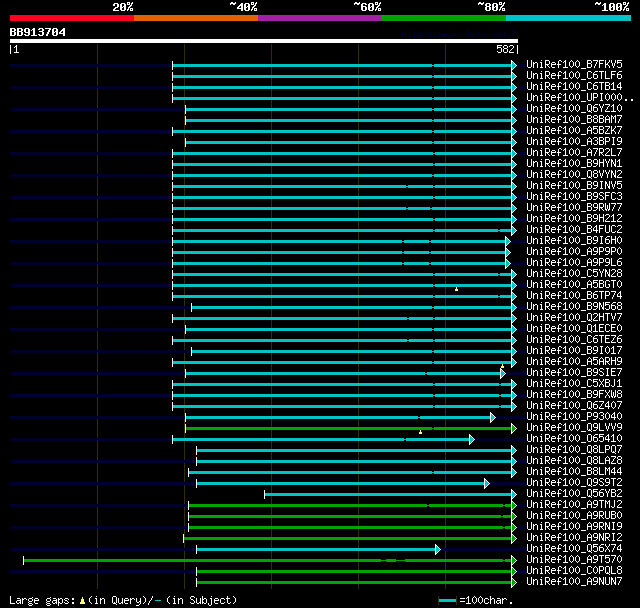The image size is (640, 608).
Task: Click UniRef100_Q8LAZ8 hit label
Action: (x=574, y=461)
